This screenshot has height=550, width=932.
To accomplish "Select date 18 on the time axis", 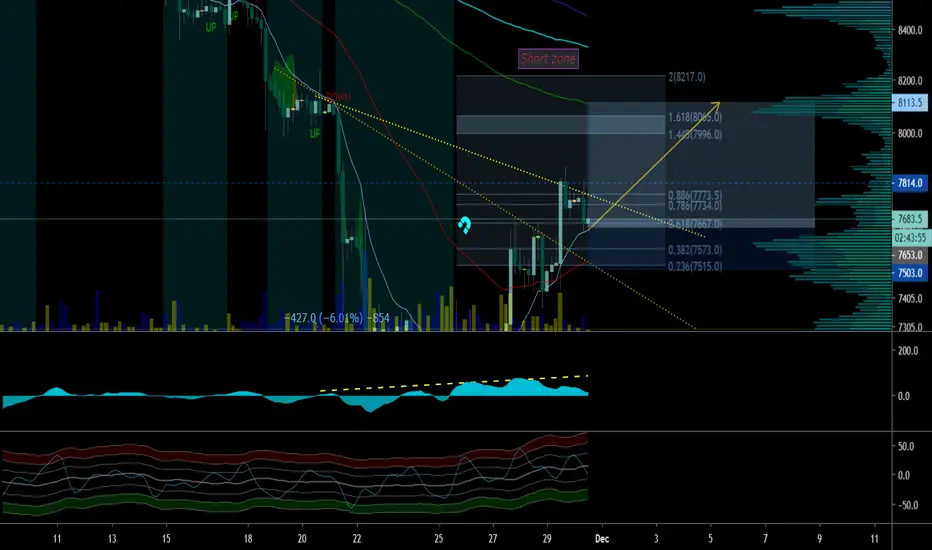I will pos(248,539).
